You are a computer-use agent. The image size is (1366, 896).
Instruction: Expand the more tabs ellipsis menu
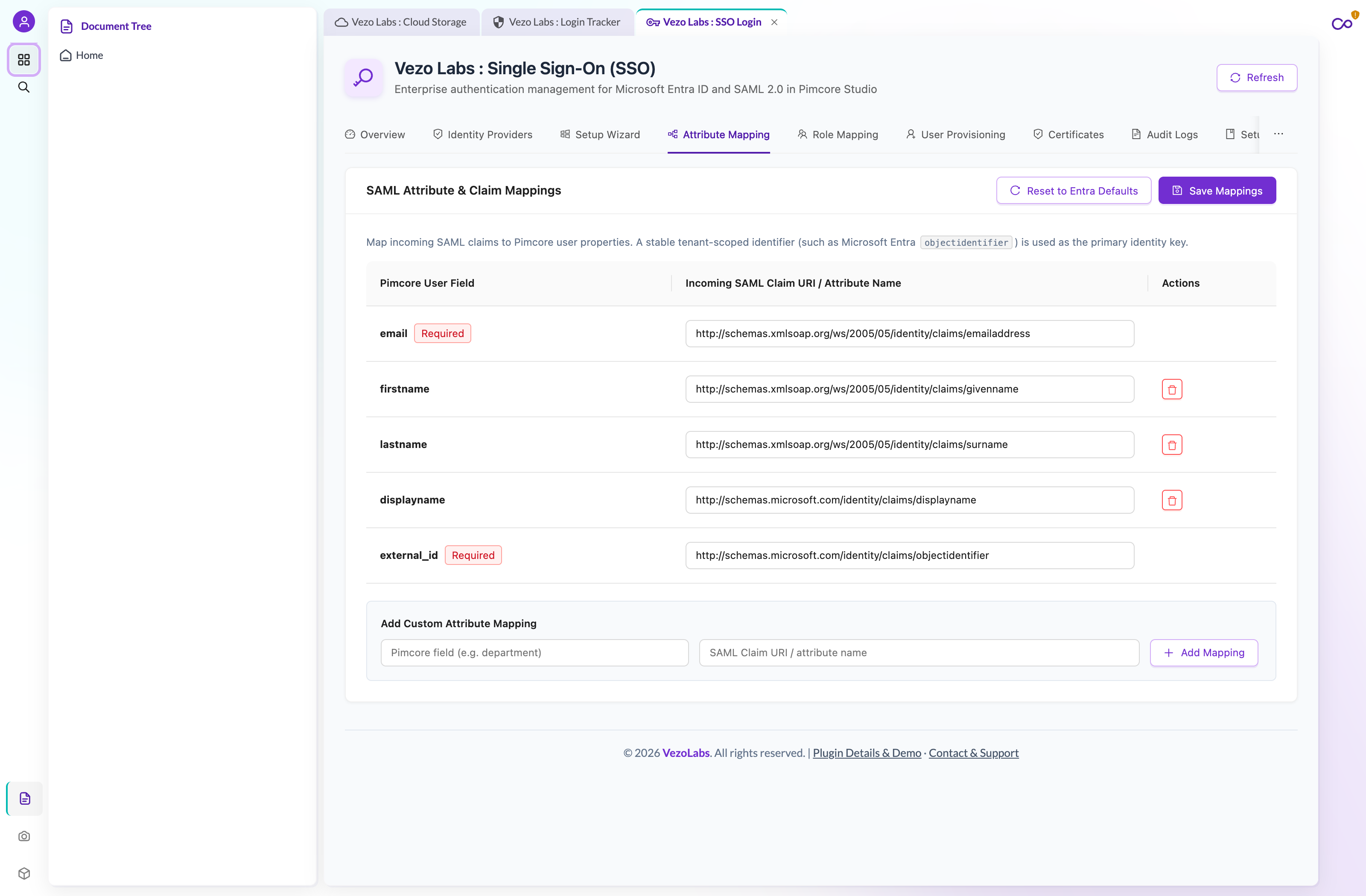1278,134
